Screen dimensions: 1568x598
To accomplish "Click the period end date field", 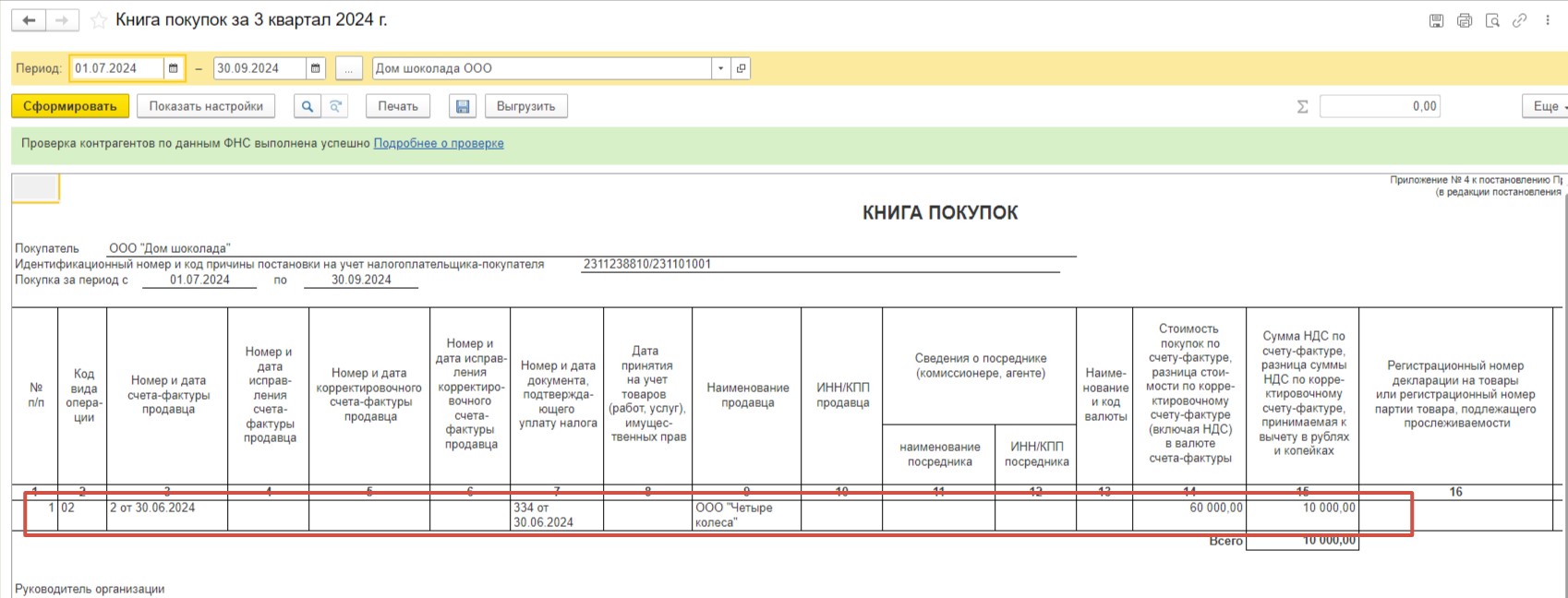I will point(259,68).
